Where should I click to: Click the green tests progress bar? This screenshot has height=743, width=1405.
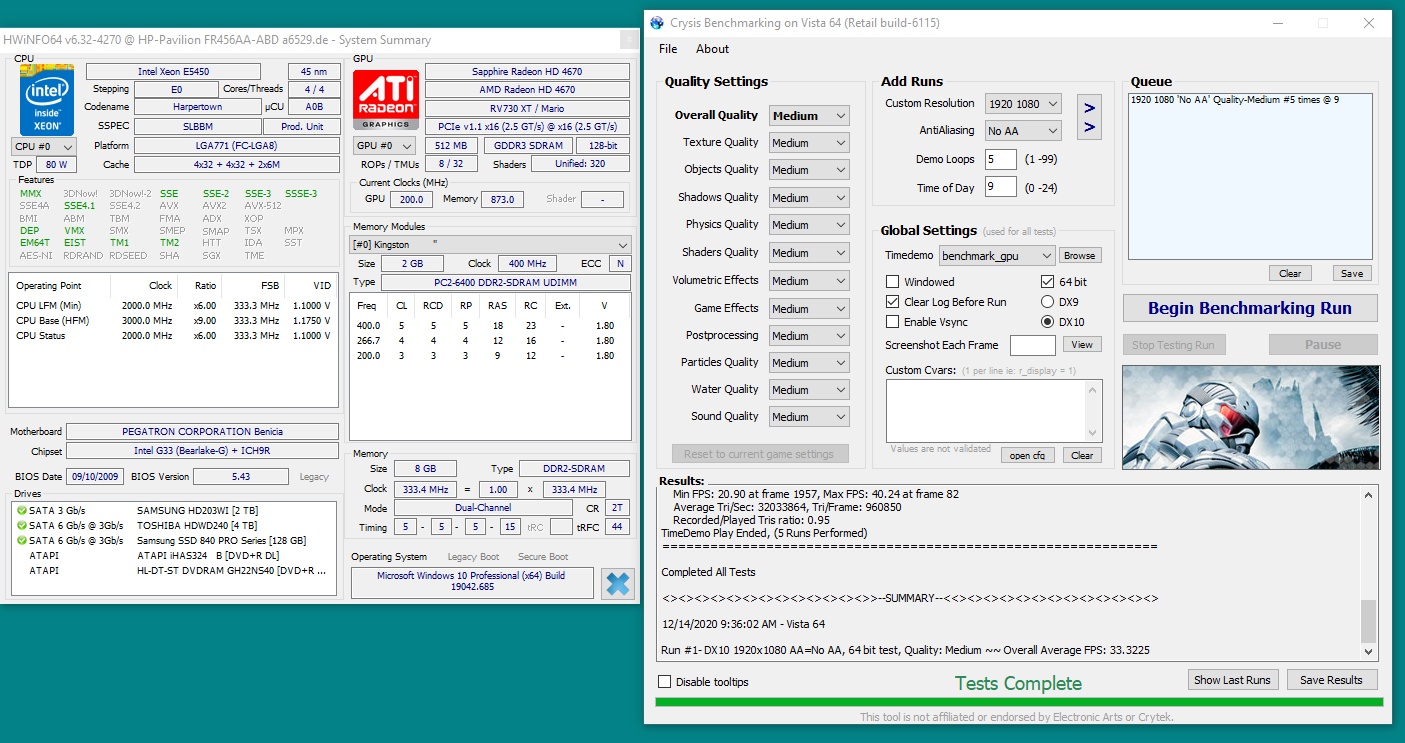(x=1019, y=702)
